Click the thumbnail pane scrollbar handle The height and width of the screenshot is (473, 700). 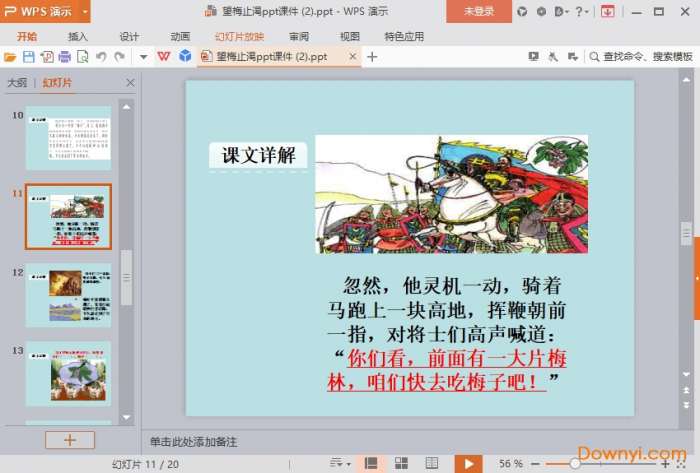tap(126, 278)
